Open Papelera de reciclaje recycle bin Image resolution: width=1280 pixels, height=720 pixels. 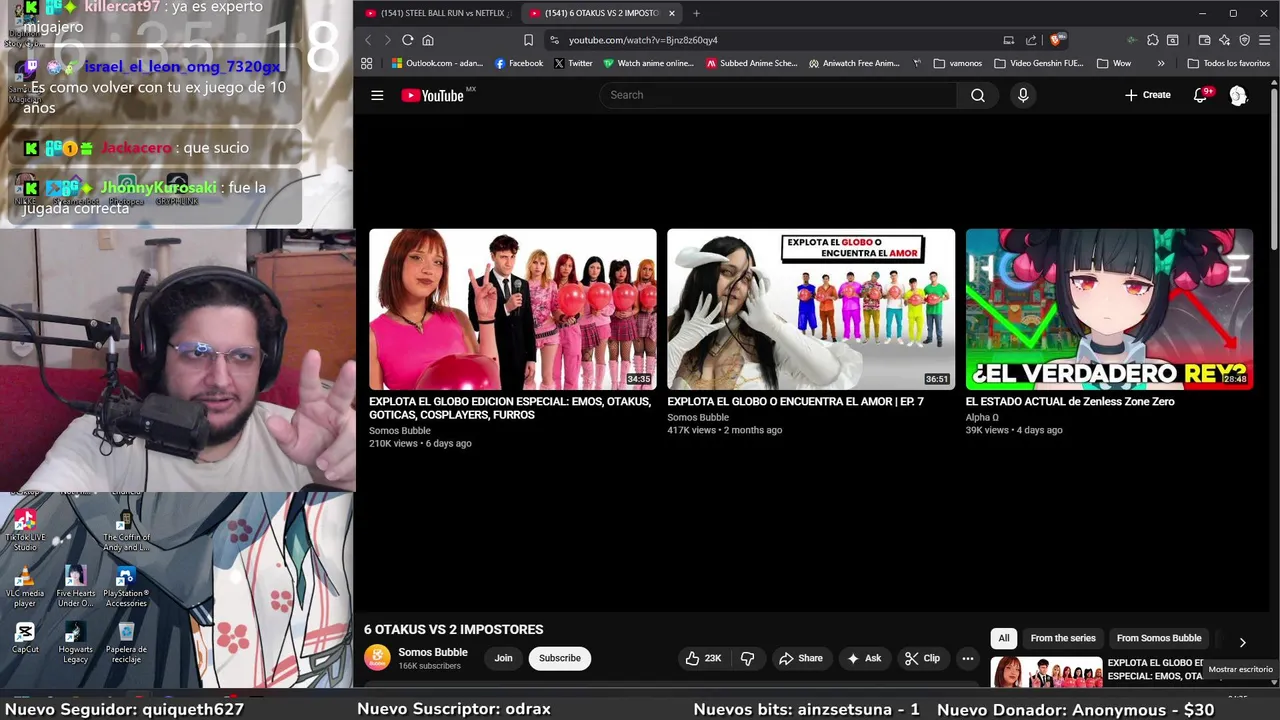click(126, 642)
